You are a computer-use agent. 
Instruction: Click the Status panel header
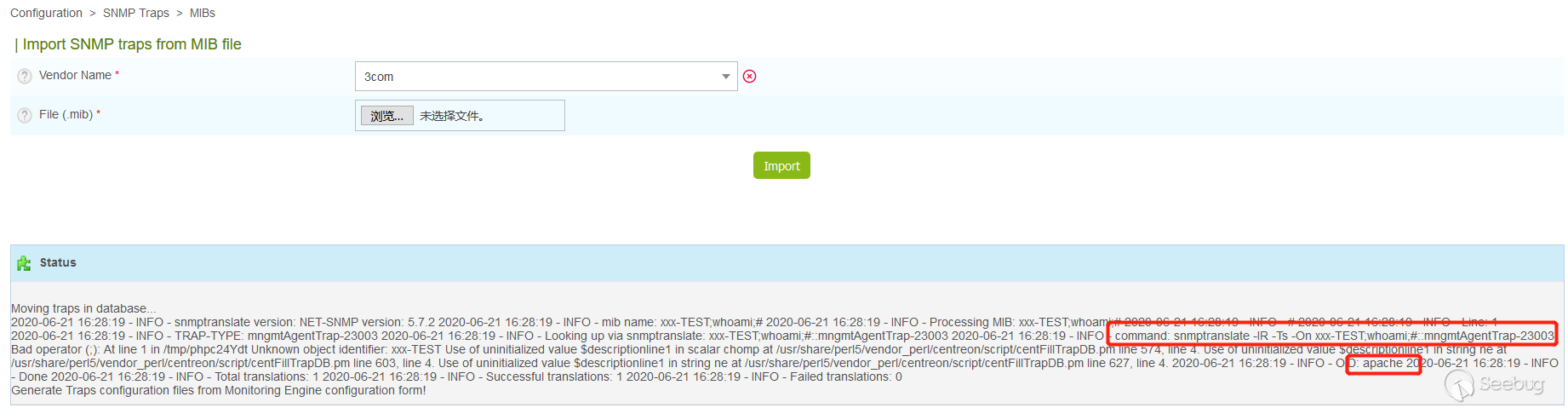tap(787, 263)
